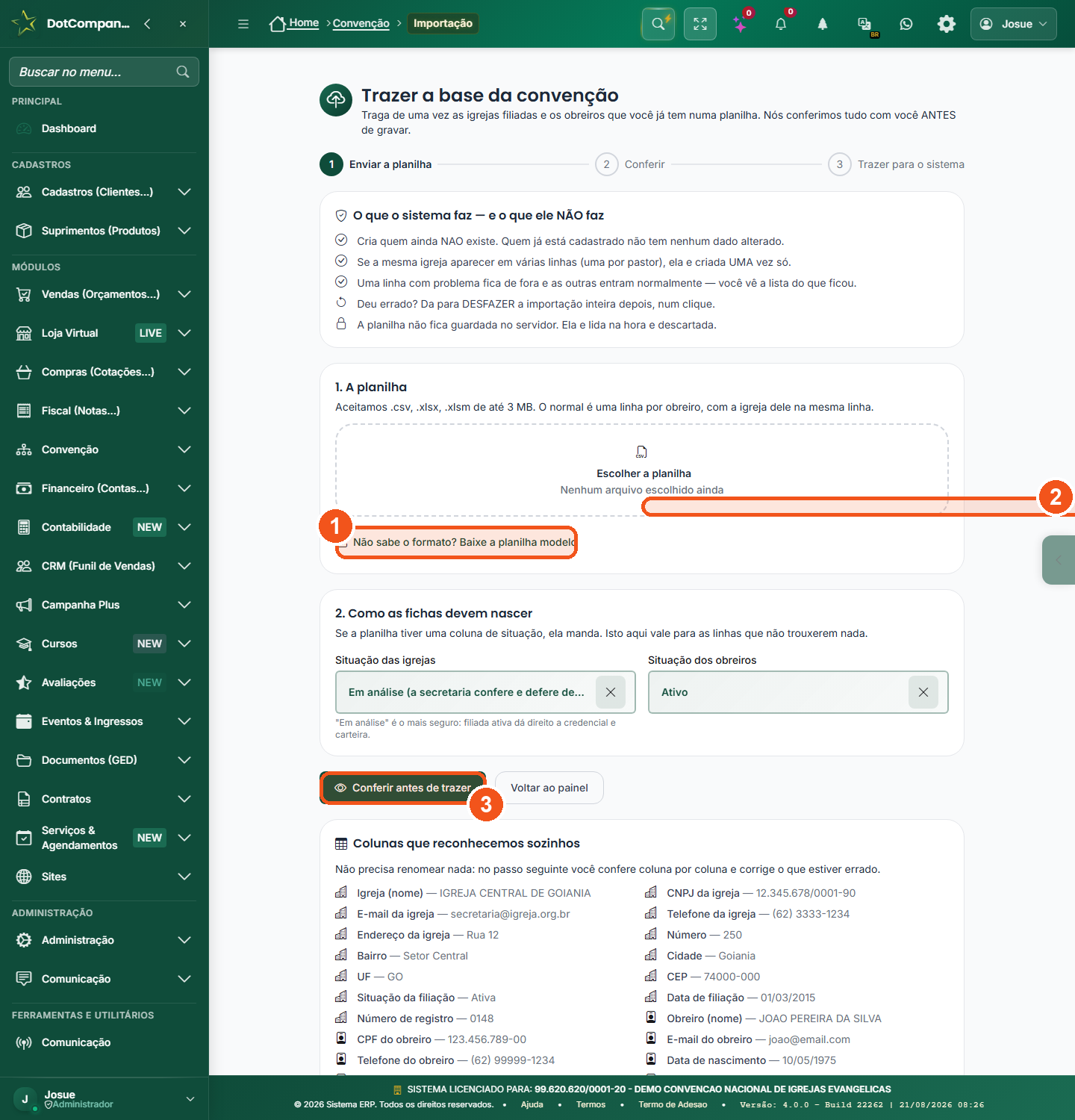Viewport: 1075px width, 1120px height.
Task: Go to Convenção breadcrumb link
Action: pos(361,23)
